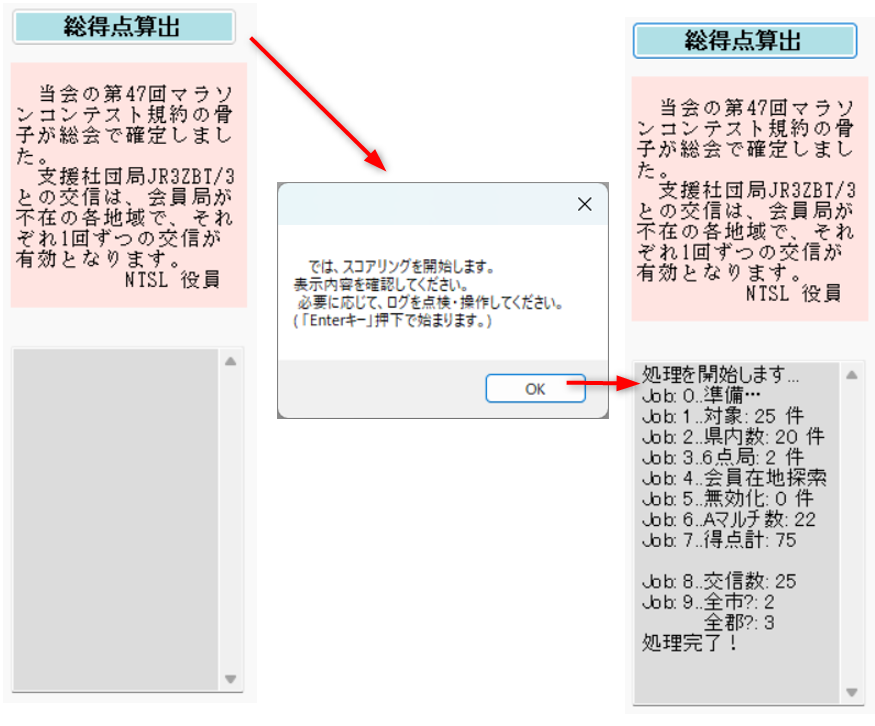Select the Job 8 交信数: 25 line
The width and height of the screenshot is (875, 726).
(x=718, y=582)
